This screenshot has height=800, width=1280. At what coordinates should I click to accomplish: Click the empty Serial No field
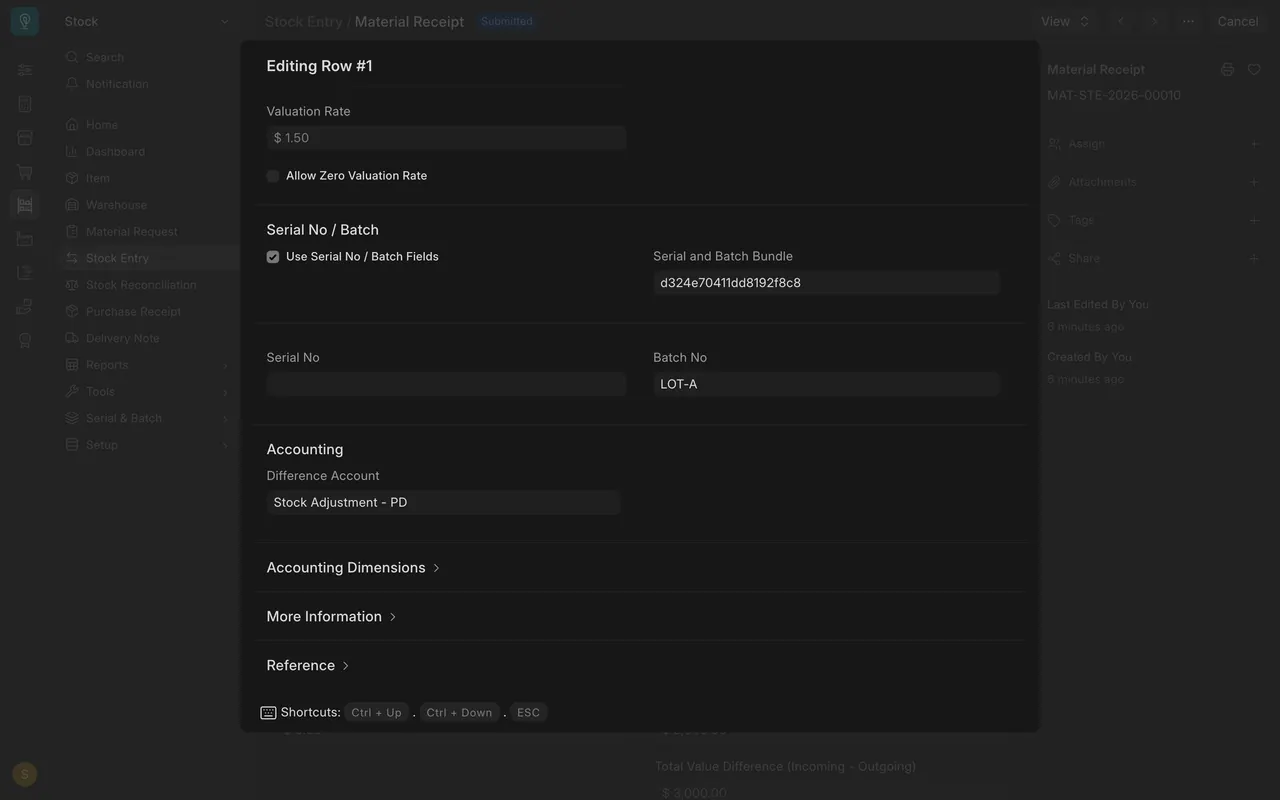[446, 384]
